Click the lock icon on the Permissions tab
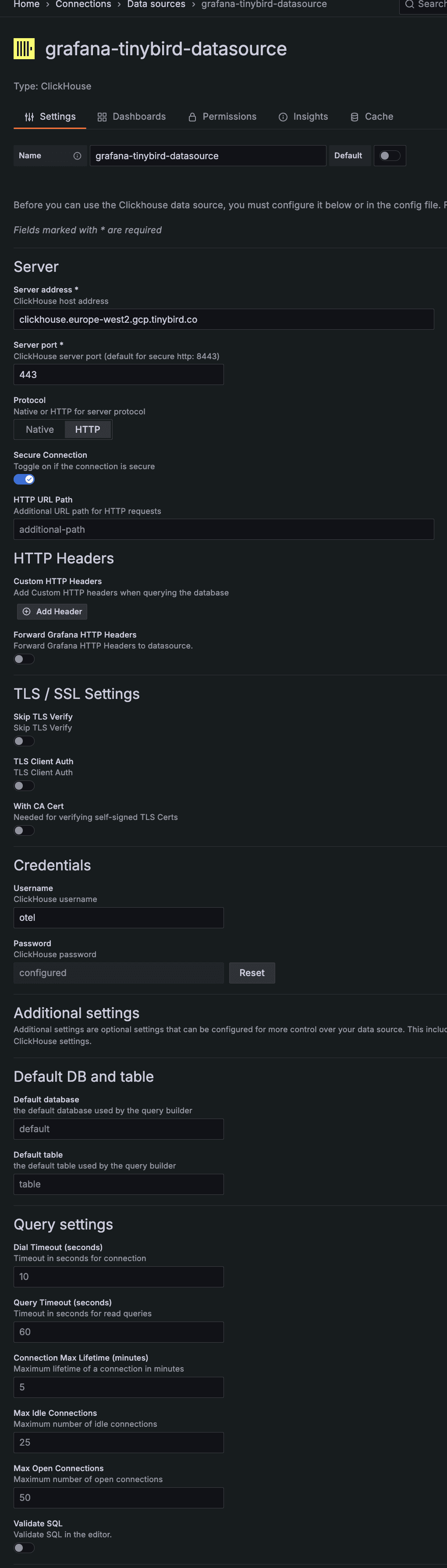 192,116
